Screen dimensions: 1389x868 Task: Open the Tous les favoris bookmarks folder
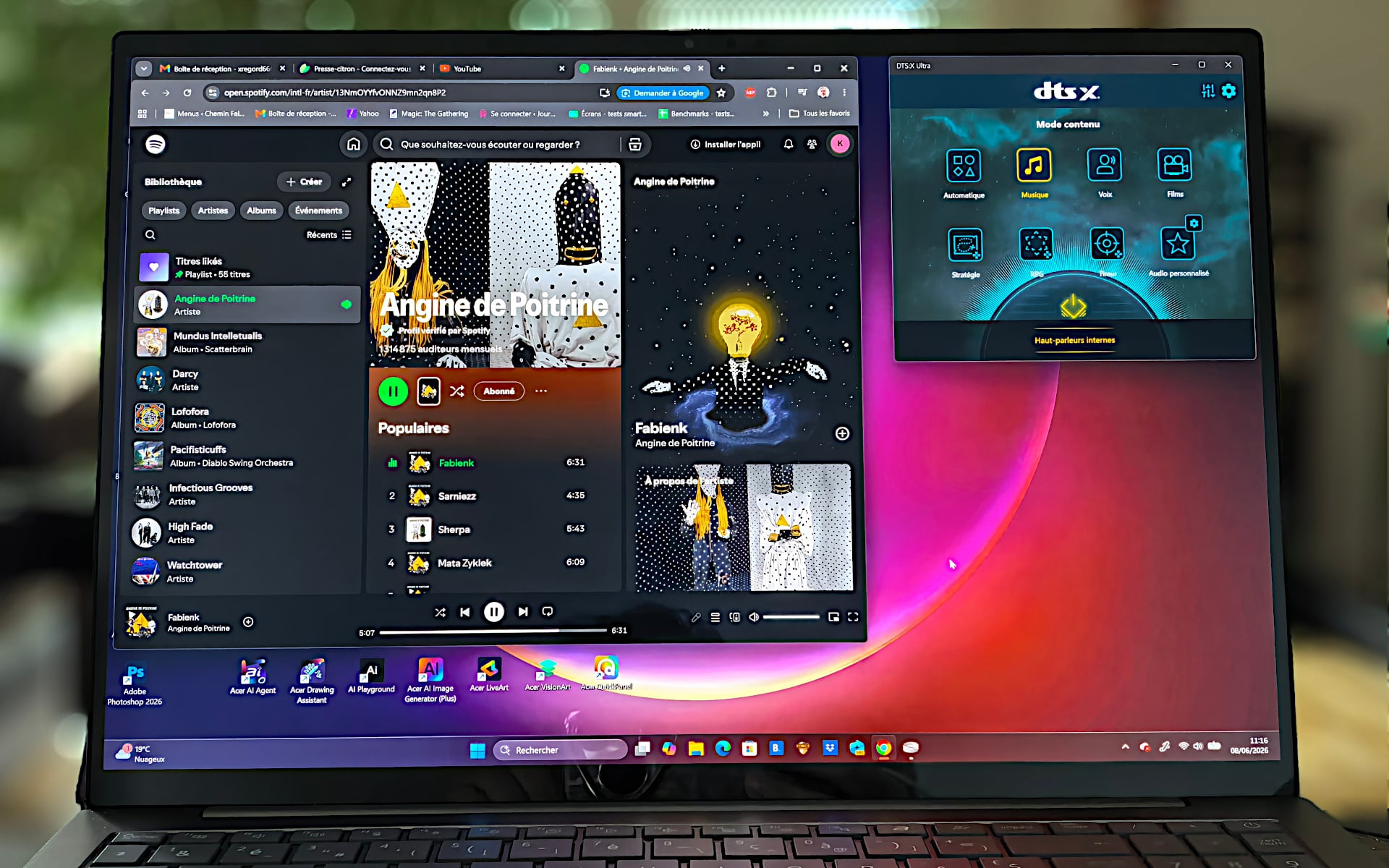point(819,114)
